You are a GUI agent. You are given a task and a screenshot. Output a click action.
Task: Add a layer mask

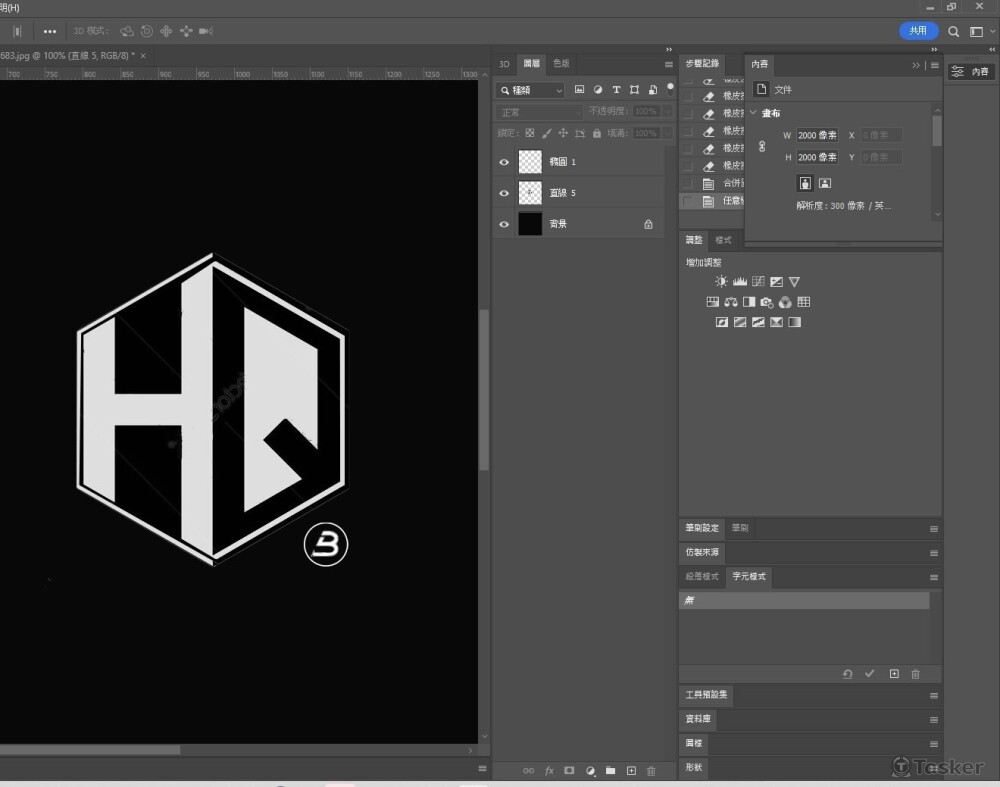point(569,771)
